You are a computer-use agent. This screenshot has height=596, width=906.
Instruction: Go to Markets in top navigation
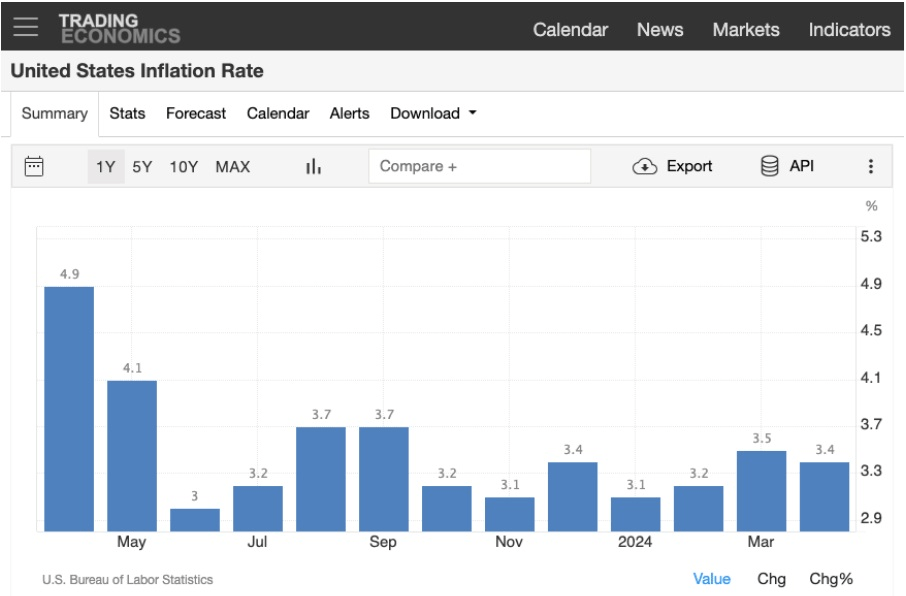click(x=745, y=29)
